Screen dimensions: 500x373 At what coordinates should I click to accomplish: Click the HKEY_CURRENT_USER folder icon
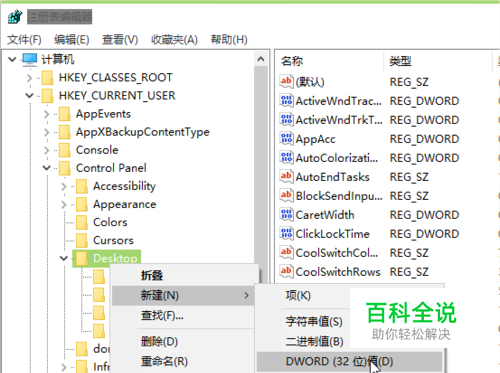[x=47, y=96]
